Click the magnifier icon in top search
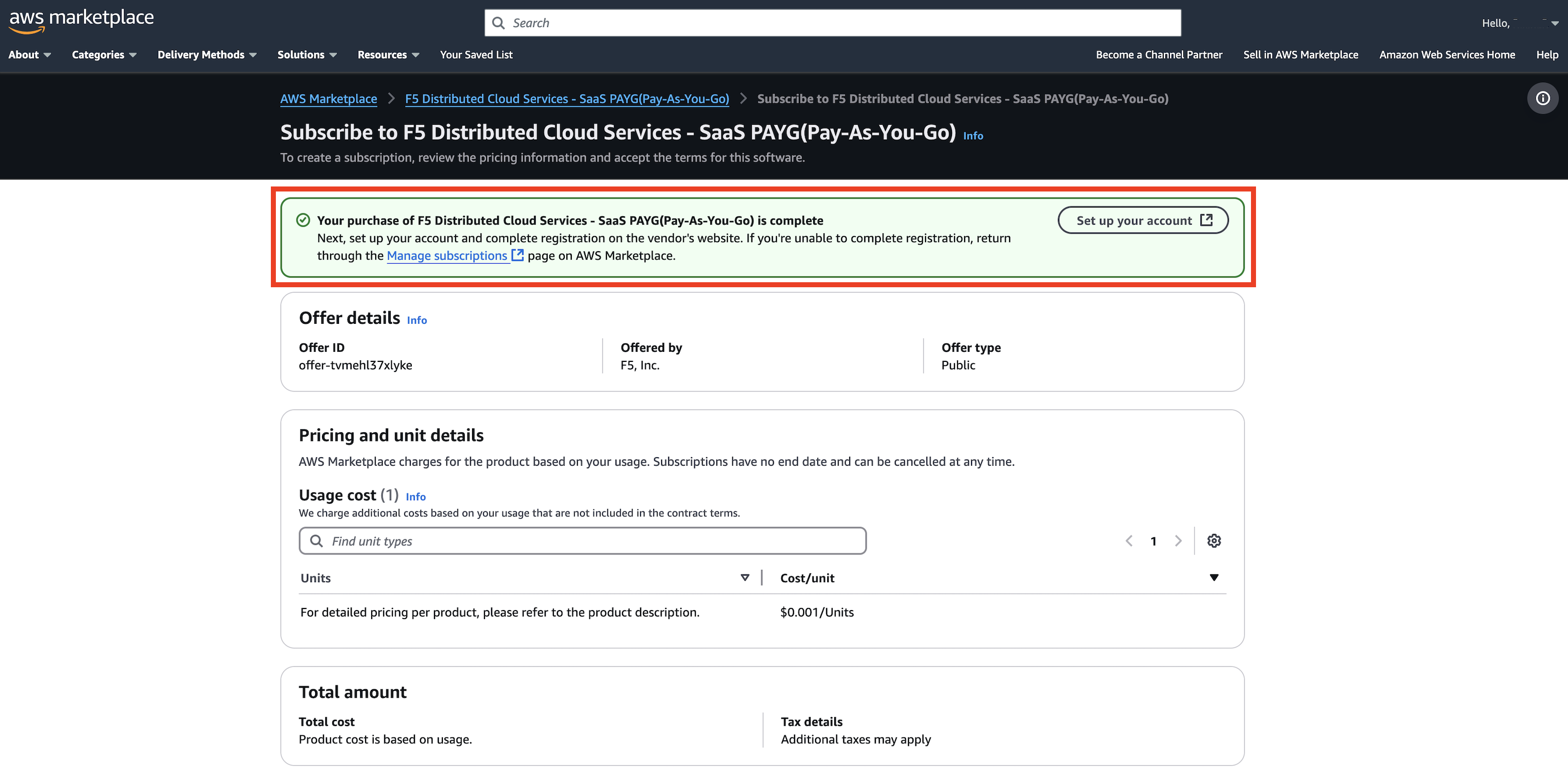Viewport: 1568px width, 782px height. pos(499,23)
